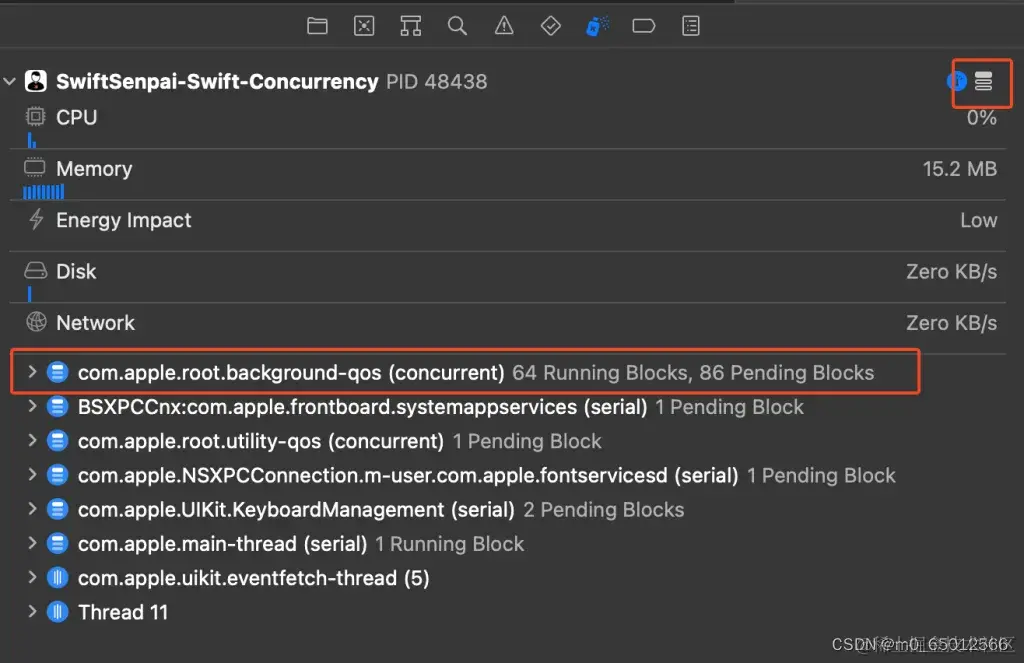Image resolution: width=1024 pixels, height=663 pixels.
Task: Open the Source Control navigator icon
Action: [x=364, y=26]
